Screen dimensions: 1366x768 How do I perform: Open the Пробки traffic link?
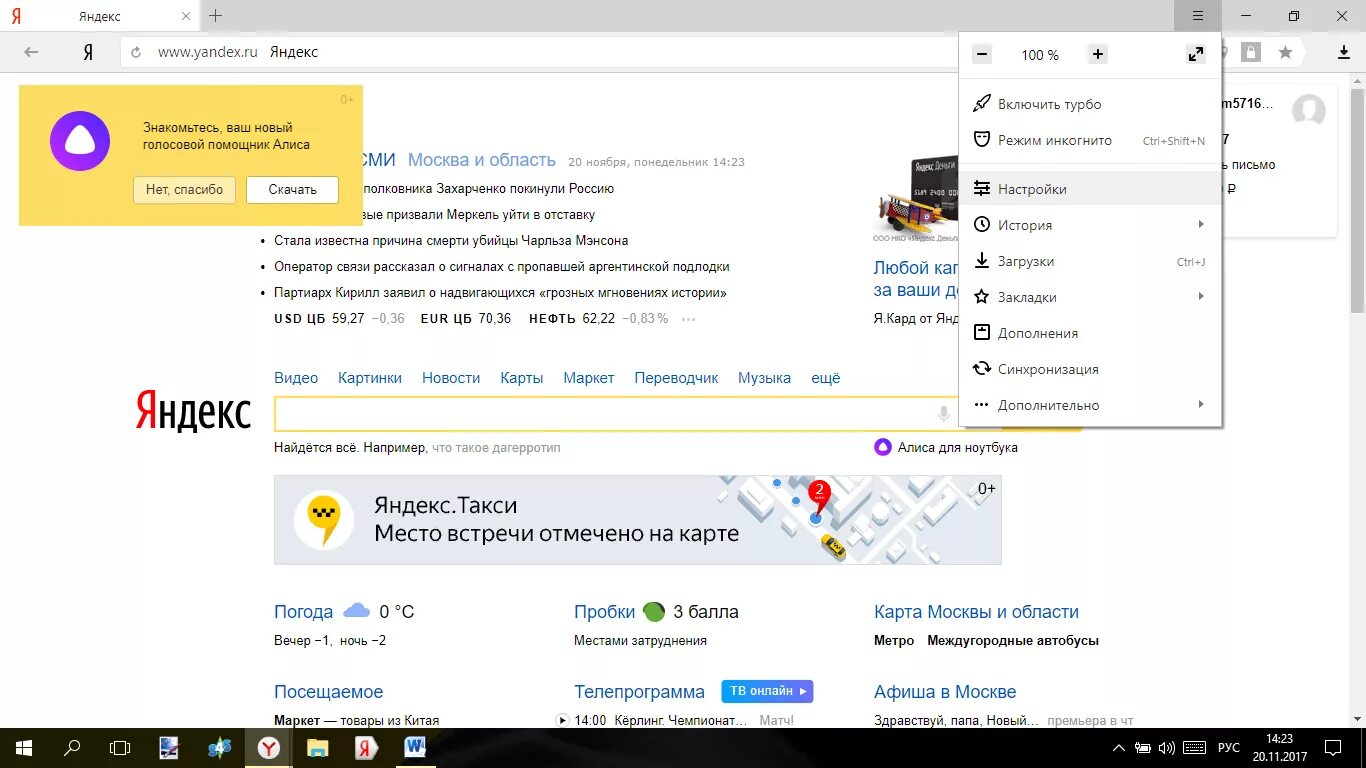[x=605, y=612]
